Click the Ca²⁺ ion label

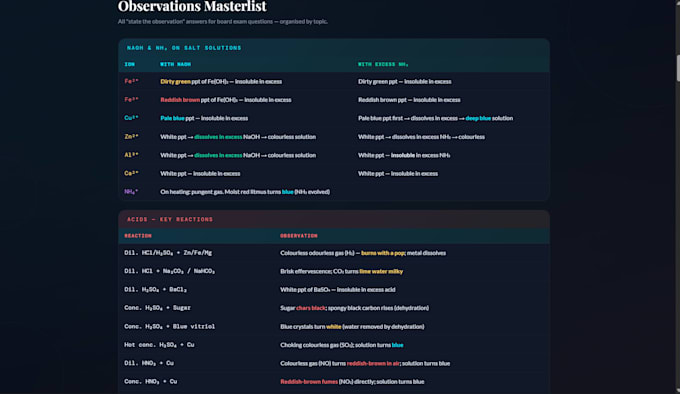[x=131, y=173]
